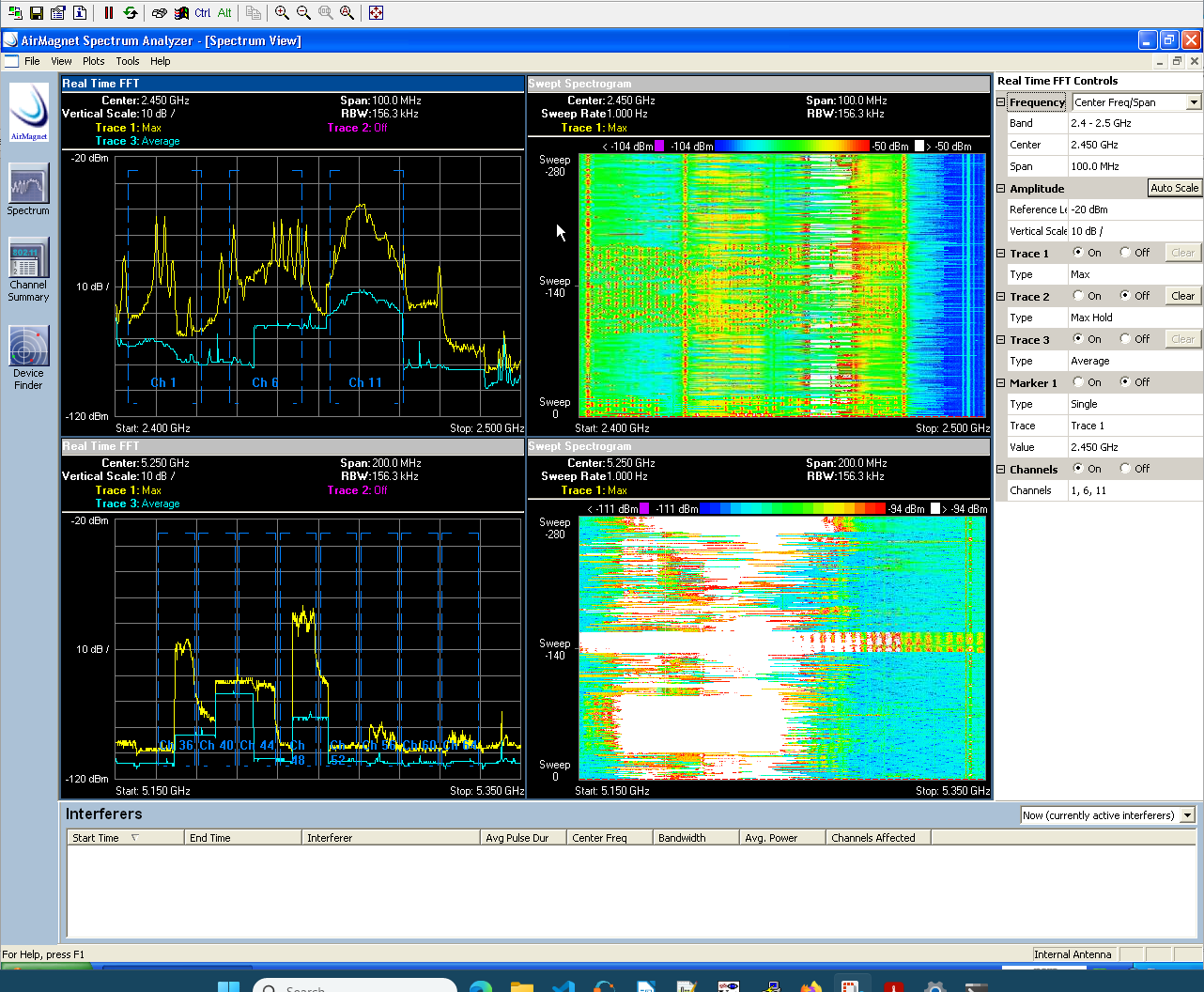Collapse the Trace 3 section
This screenshot has width=1204, height=992.
pyautogui.click(x=1001, y=340)
